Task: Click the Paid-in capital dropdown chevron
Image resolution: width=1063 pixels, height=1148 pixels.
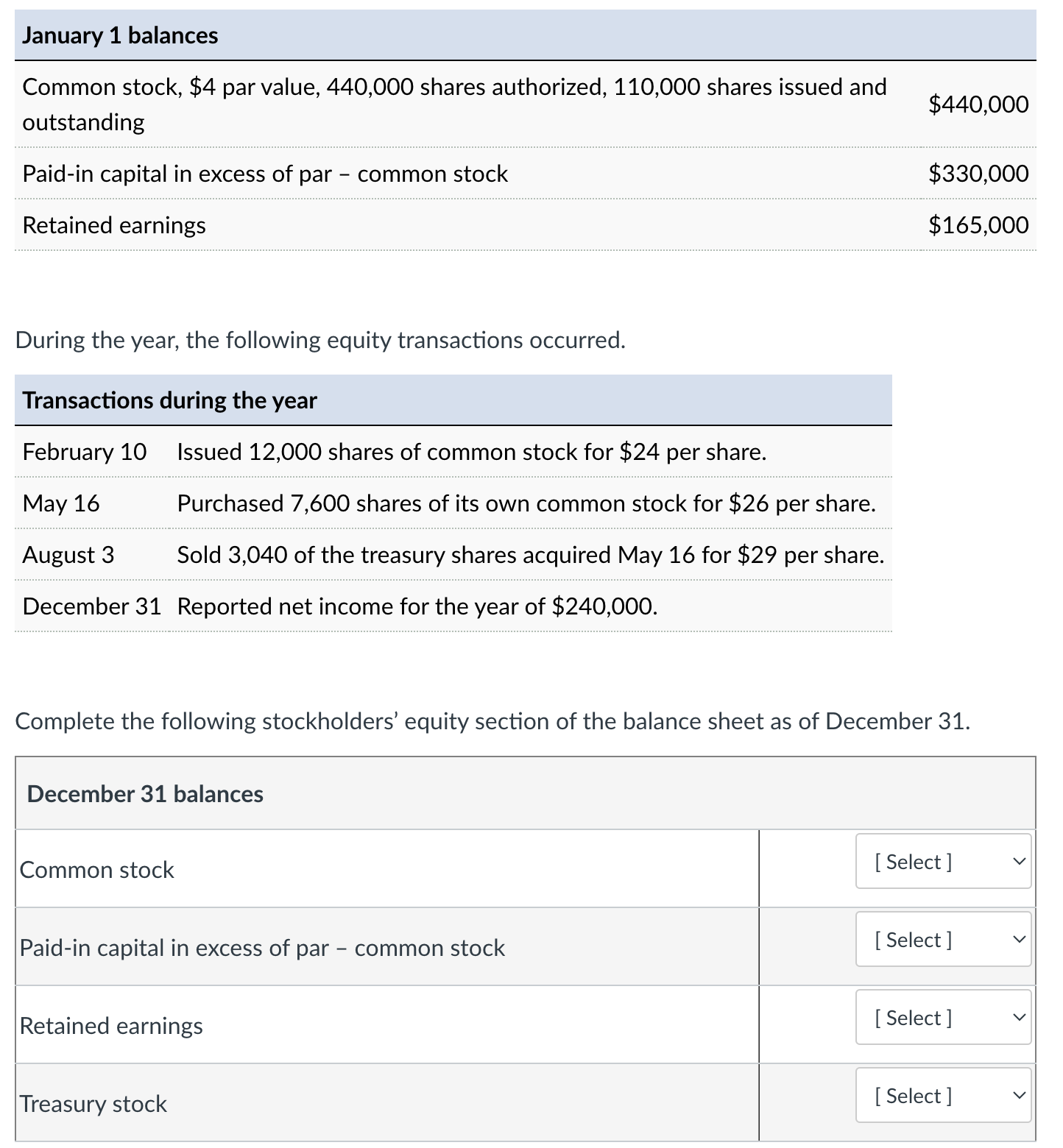Action: [1019, 940]
